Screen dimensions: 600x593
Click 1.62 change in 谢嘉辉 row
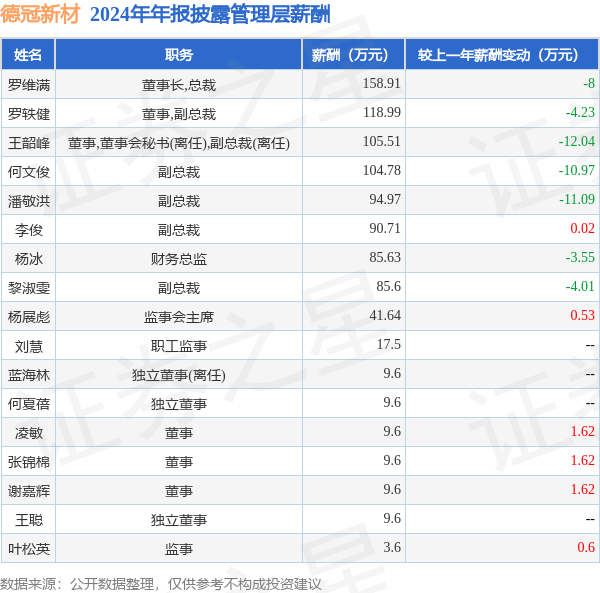[582, 489]
